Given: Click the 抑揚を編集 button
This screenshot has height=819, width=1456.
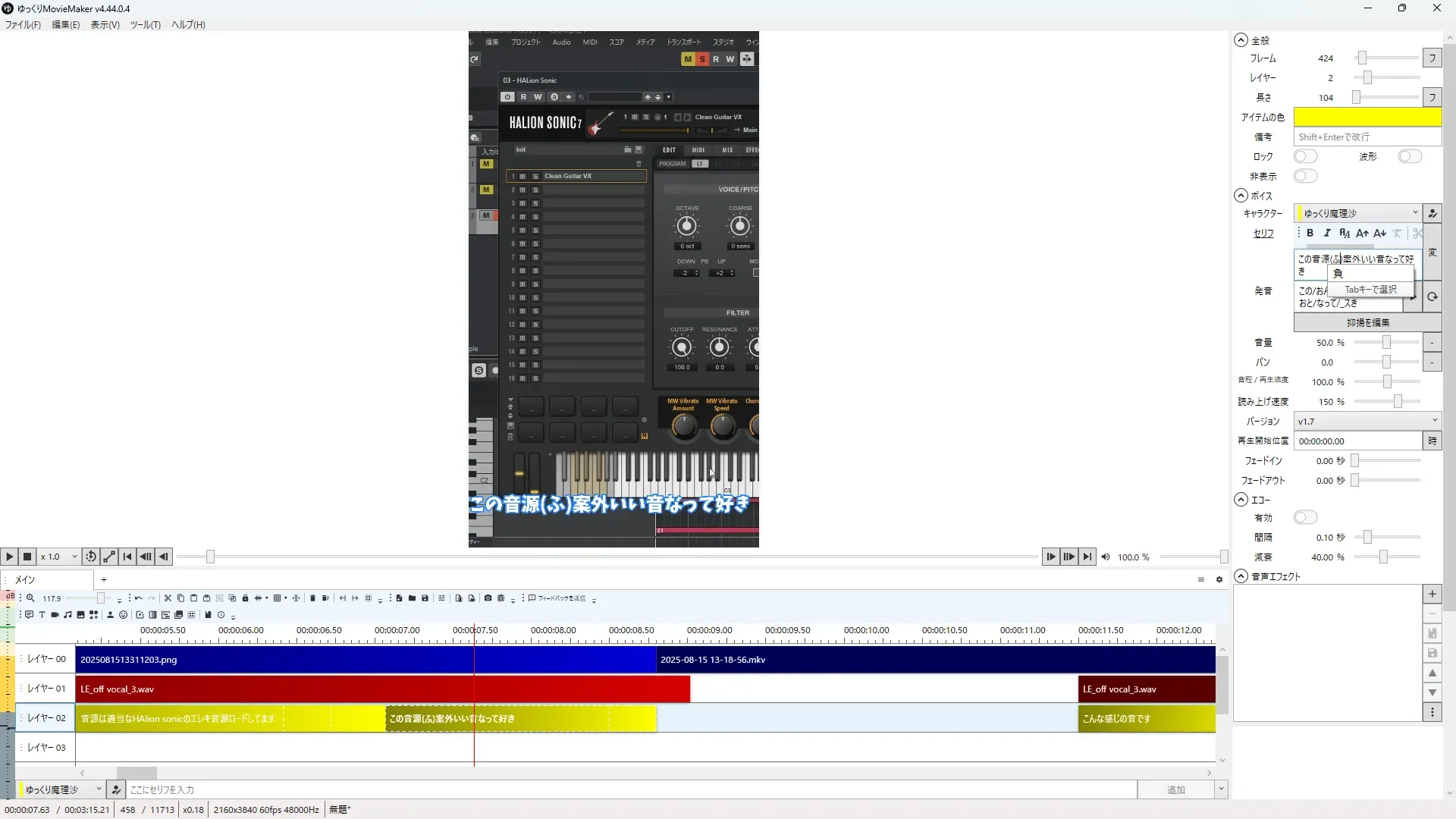Looking at the screenshot, I should coord(1367,323).
